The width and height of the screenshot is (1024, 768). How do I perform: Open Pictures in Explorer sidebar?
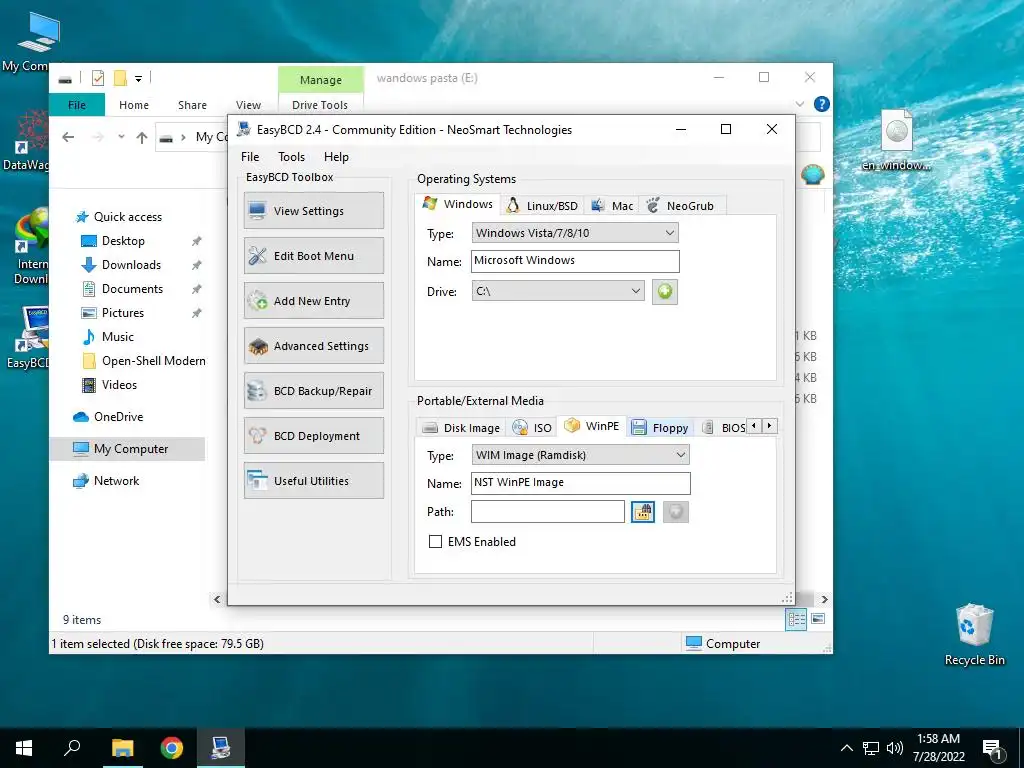pos(122,313)
